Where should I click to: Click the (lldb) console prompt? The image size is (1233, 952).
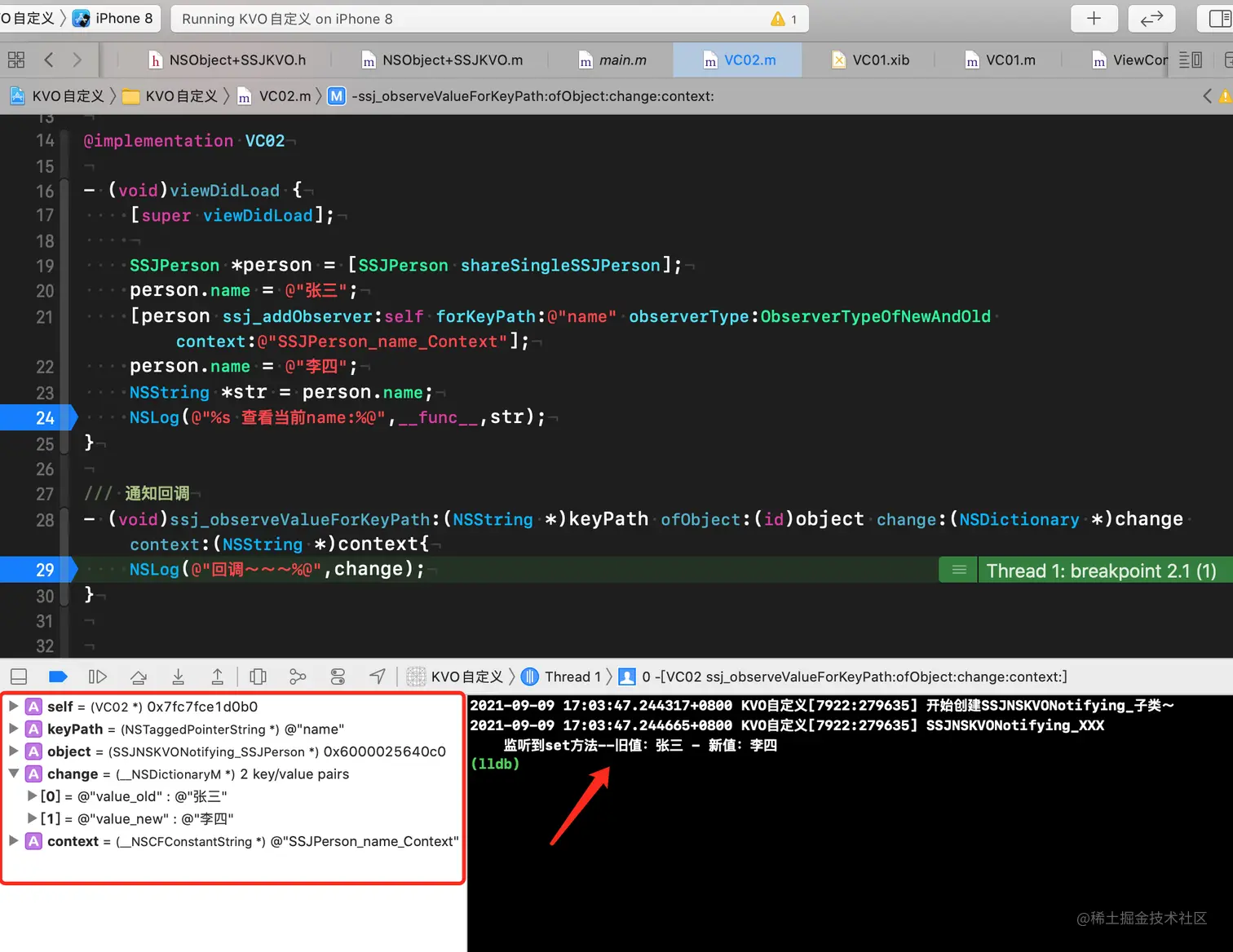pos(495,764)
